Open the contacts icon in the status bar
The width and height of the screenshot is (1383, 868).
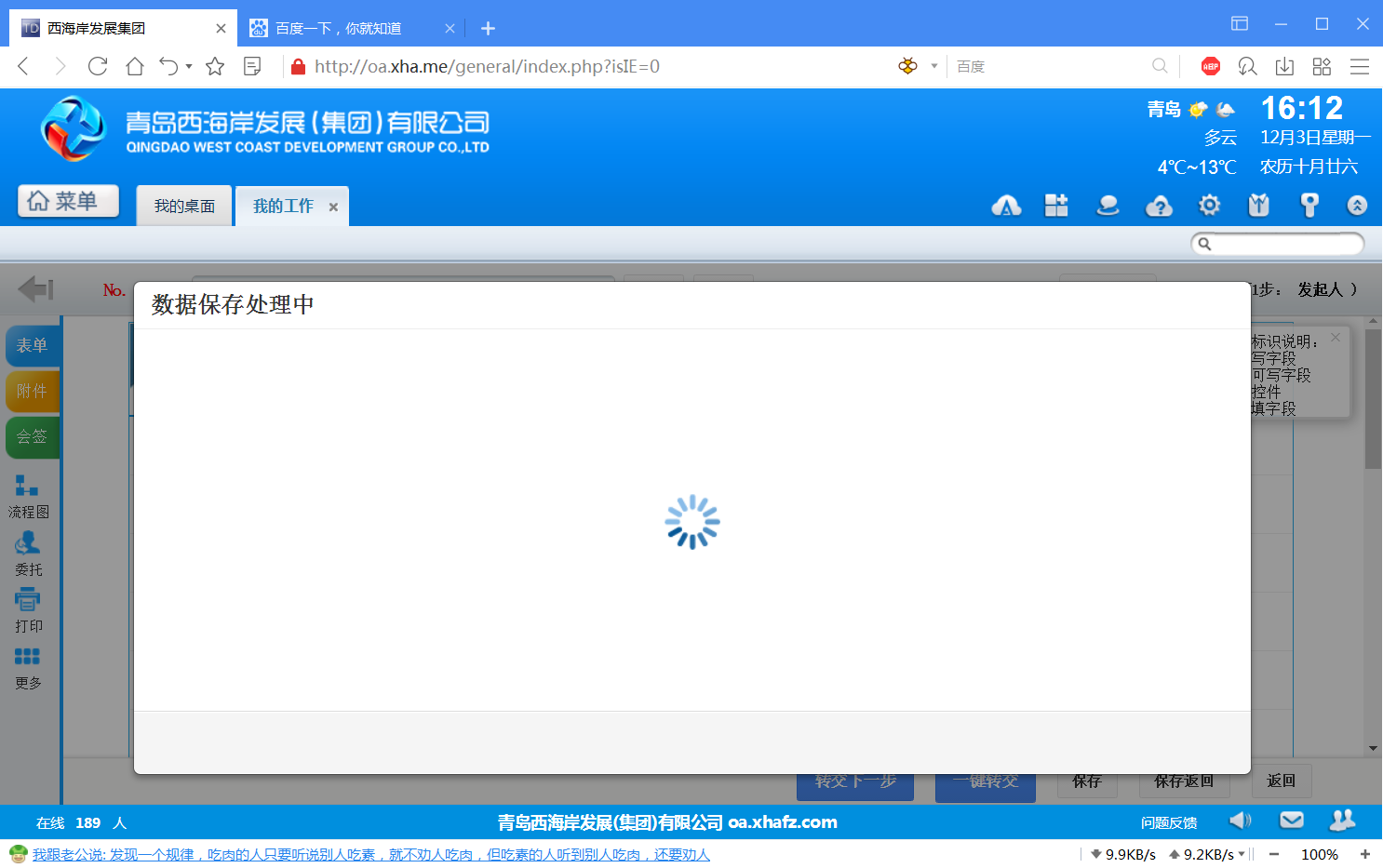tap(1342, 821)
